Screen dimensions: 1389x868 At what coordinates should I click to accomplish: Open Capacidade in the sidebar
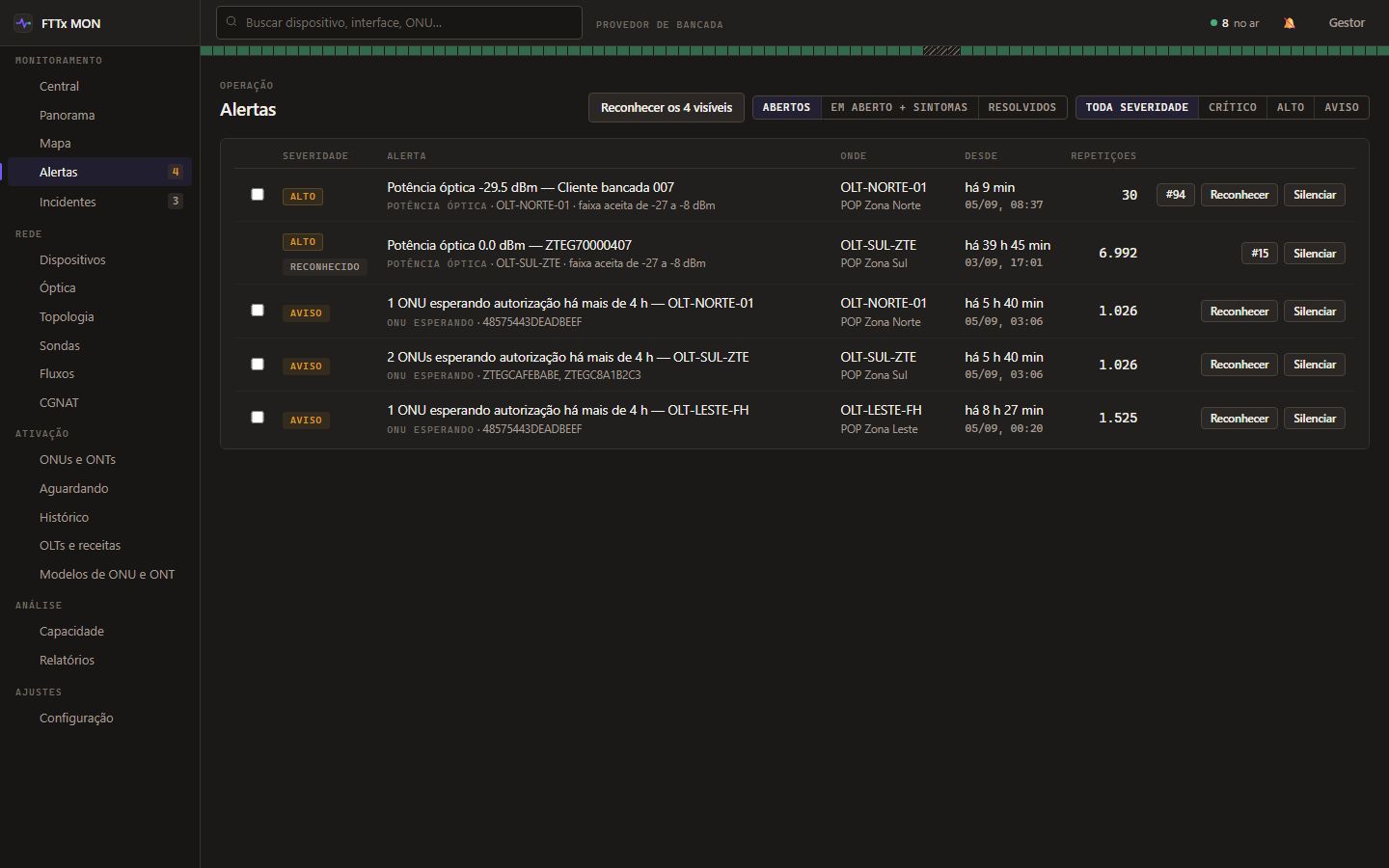(x=99, y=632)
